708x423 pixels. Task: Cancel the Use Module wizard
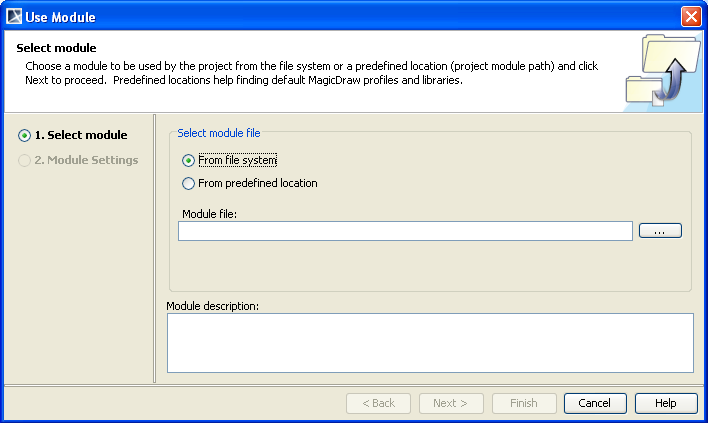[x=595, y=403]
